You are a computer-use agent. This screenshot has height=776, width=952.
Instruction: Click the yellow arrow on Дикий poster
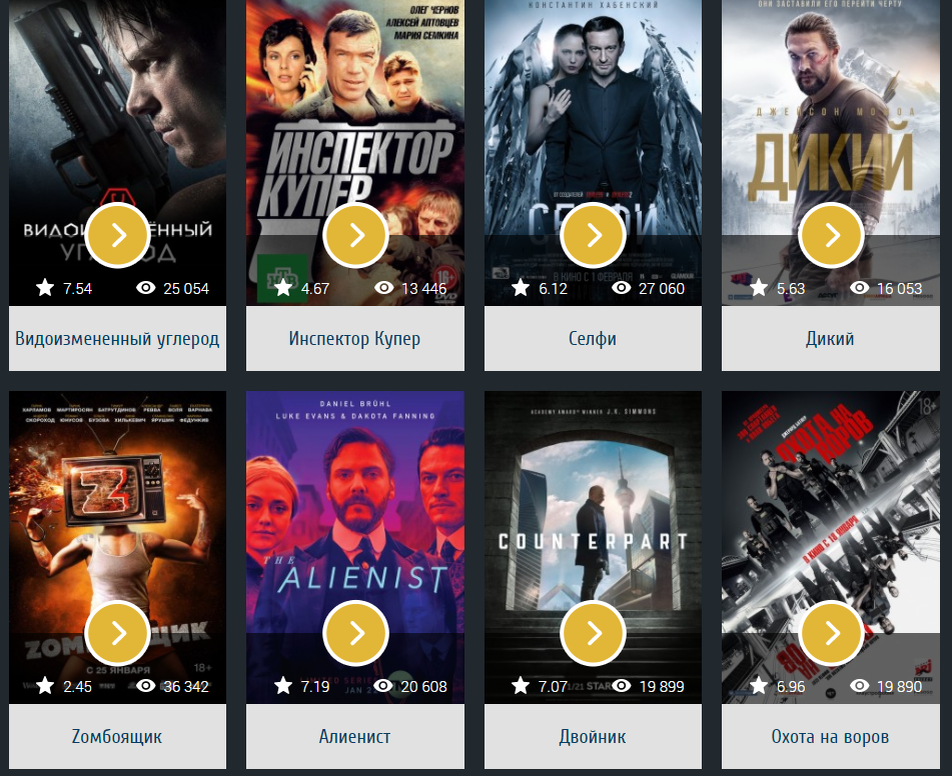[831, 236]
